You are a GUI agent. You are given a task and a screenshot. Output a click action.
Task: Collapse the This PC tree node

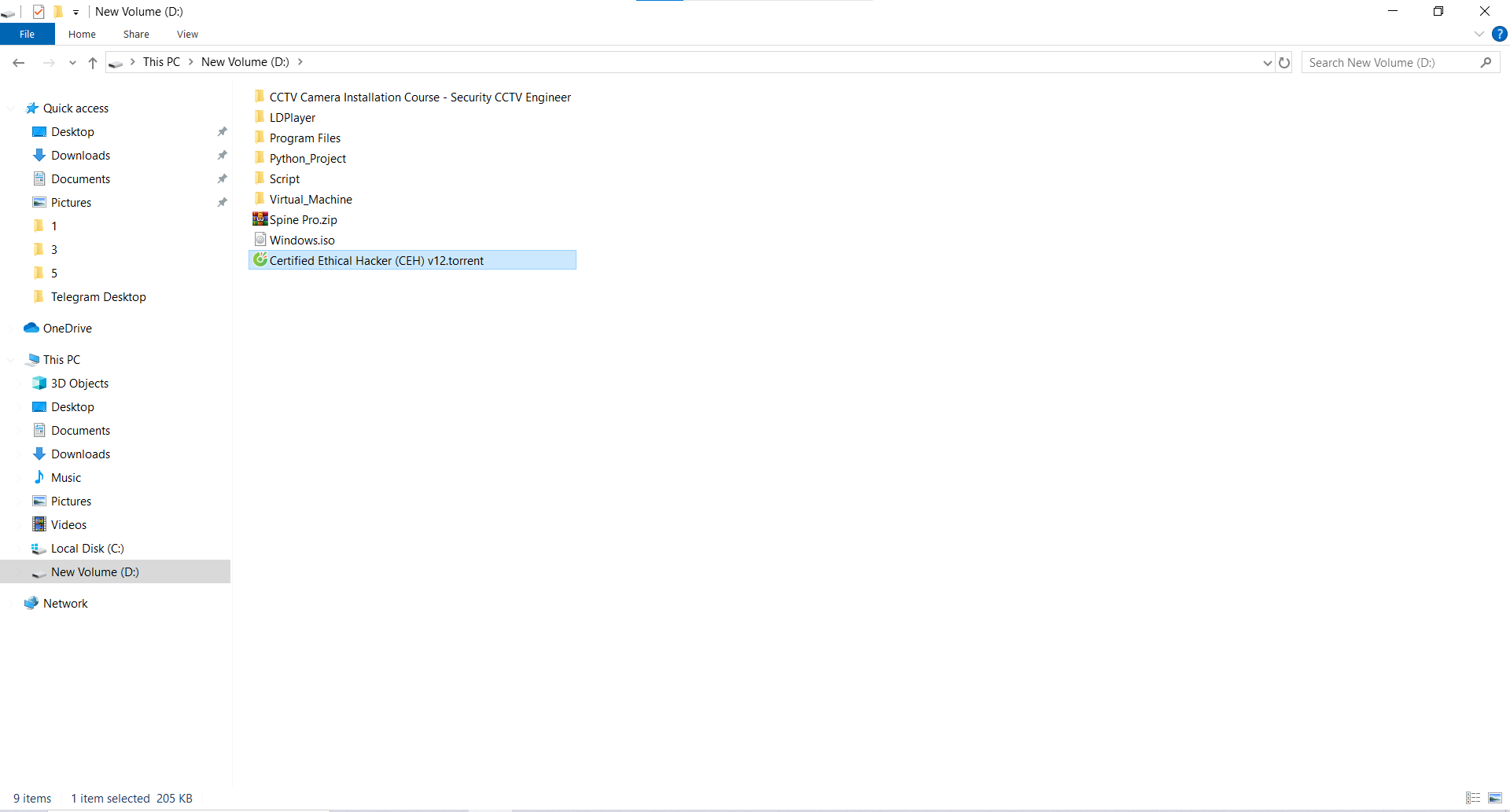click(11, 360)
